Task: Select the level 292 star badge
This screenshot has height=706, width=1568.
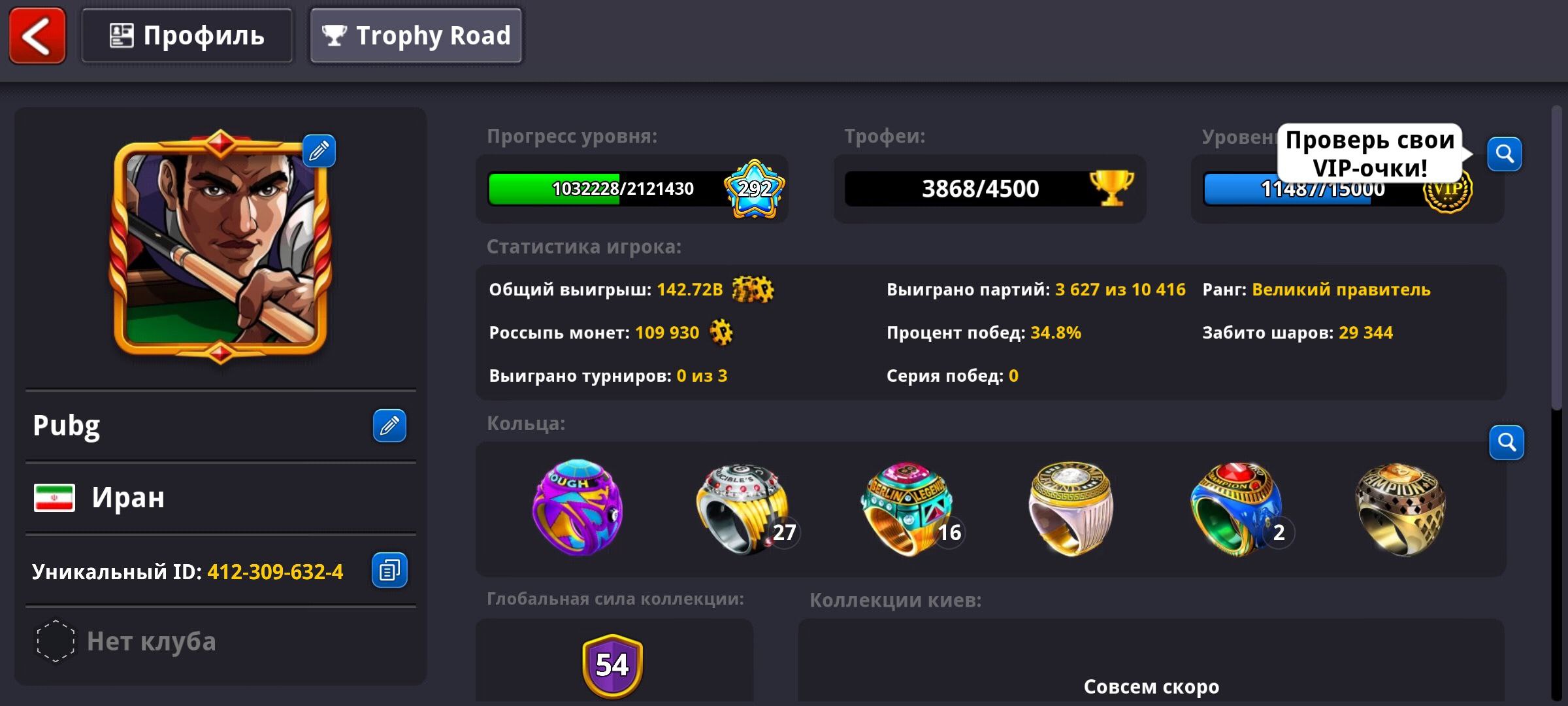Action: pyautogui.click(x=755, y=189)
